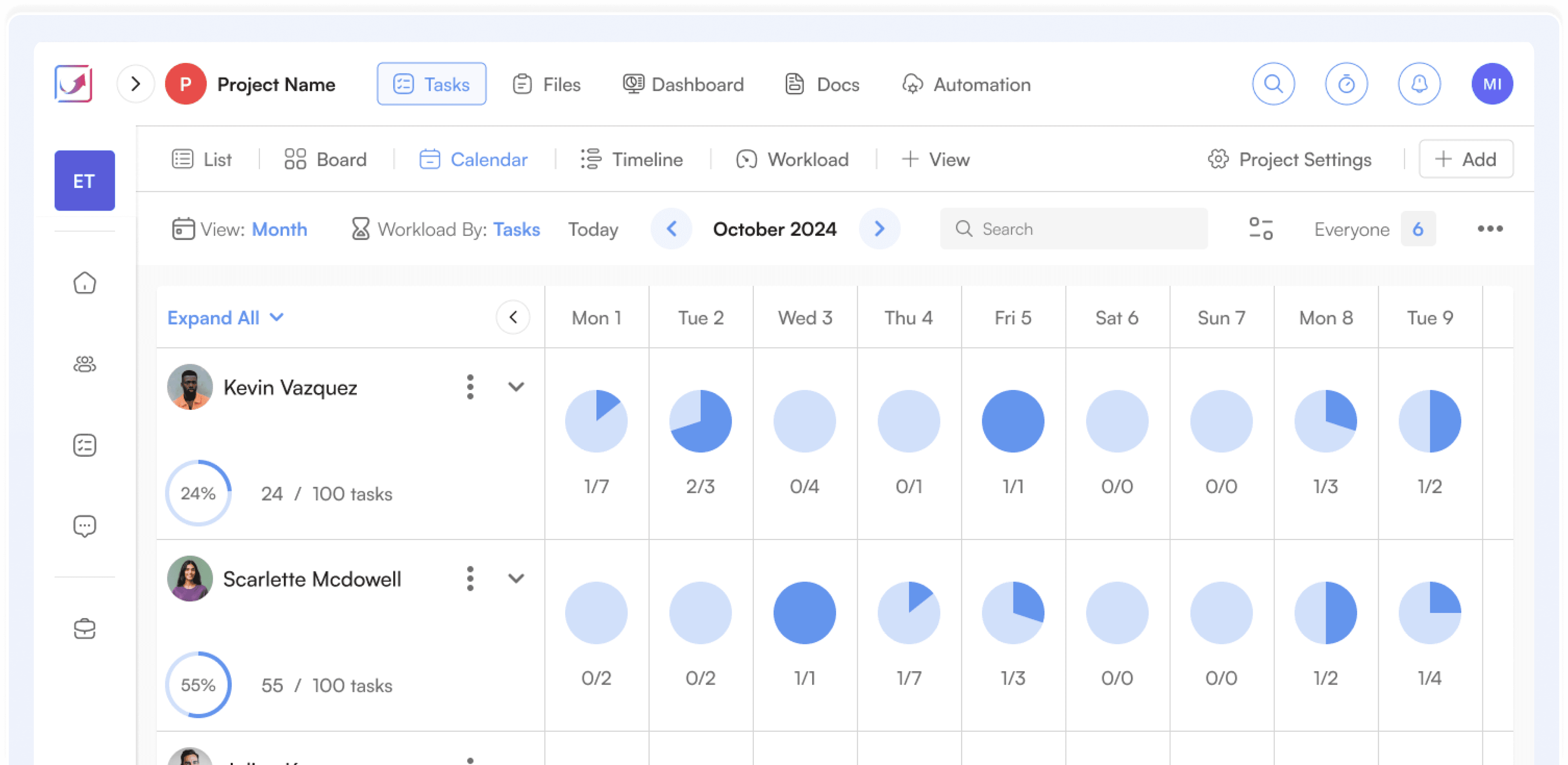1568x765 pixels.
Task: Open Scarlette Mcdowell's row options menu
Action: click(x=470, y=578)
